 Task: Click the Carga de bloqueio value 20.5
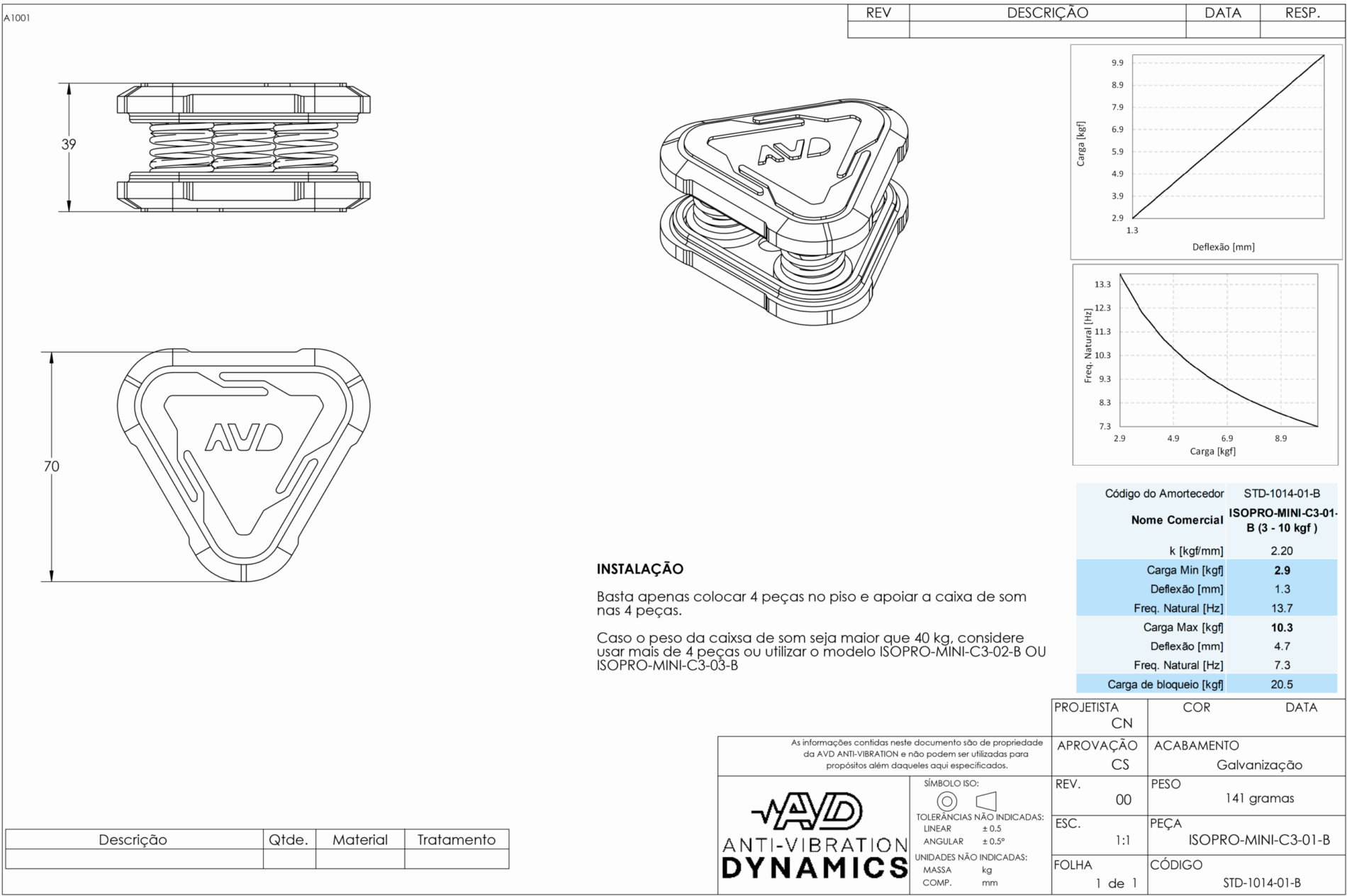1281,684
